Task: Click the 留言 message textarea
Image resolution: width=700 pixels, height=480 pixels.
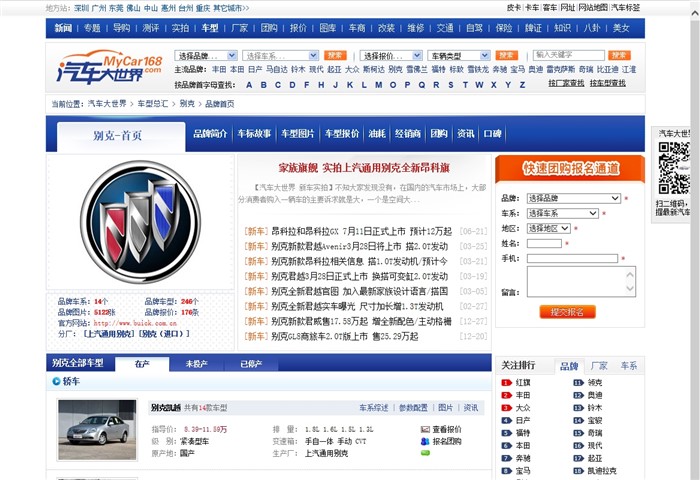Action: 581,282
